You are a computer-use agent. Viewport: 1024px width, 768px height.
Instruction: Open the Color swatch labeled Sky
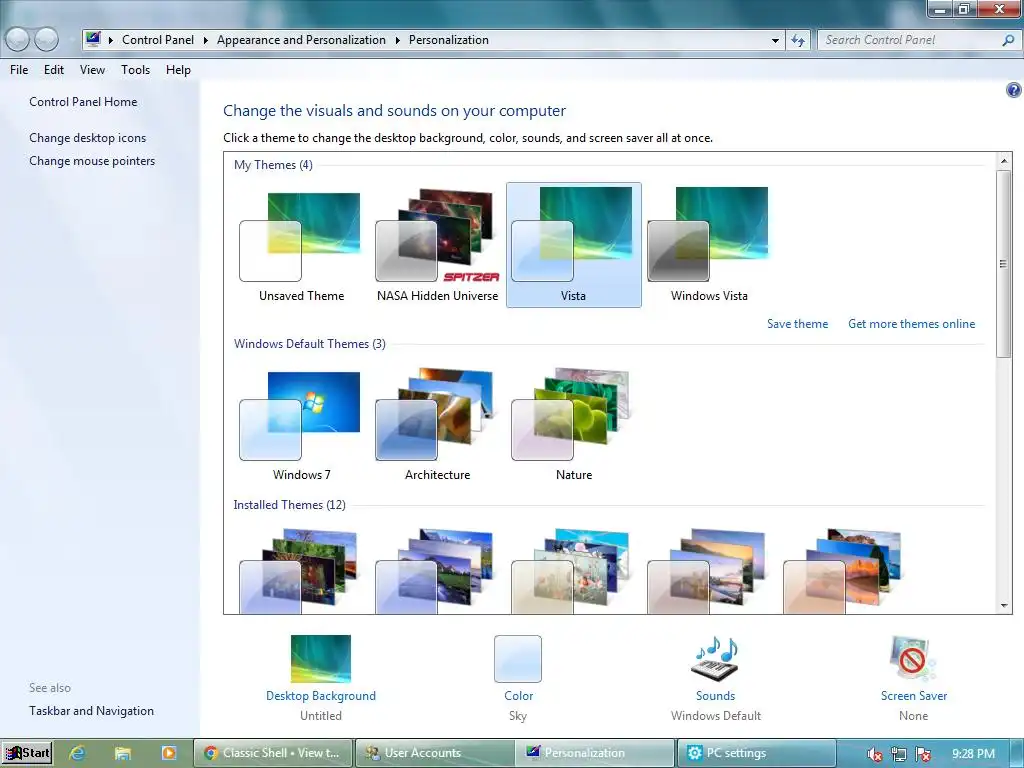click(x=518, y=658)
